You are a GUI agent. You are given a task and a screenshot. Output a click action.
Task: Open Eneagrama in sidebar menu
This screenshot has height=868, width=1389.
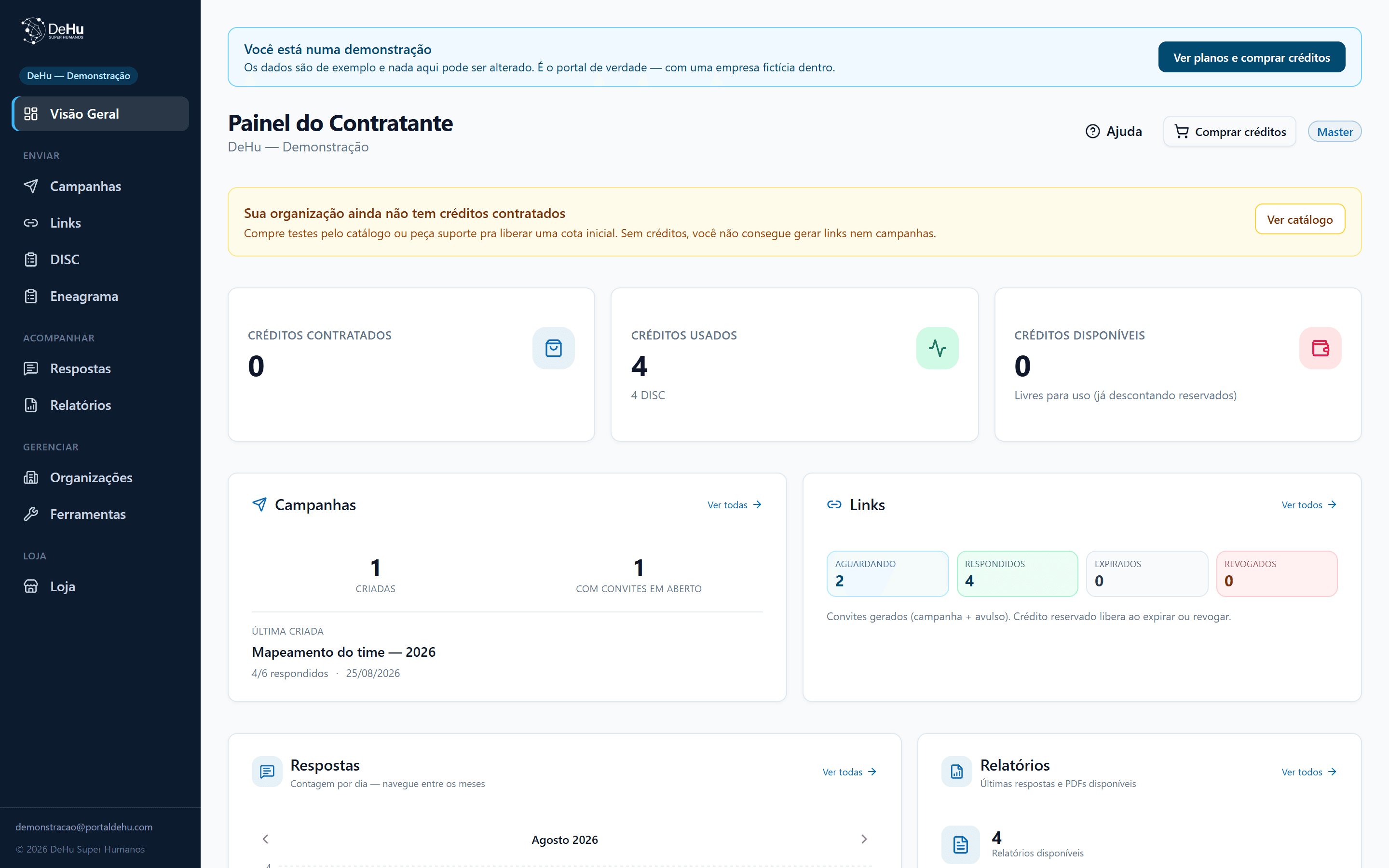click(x=100, y=296)
